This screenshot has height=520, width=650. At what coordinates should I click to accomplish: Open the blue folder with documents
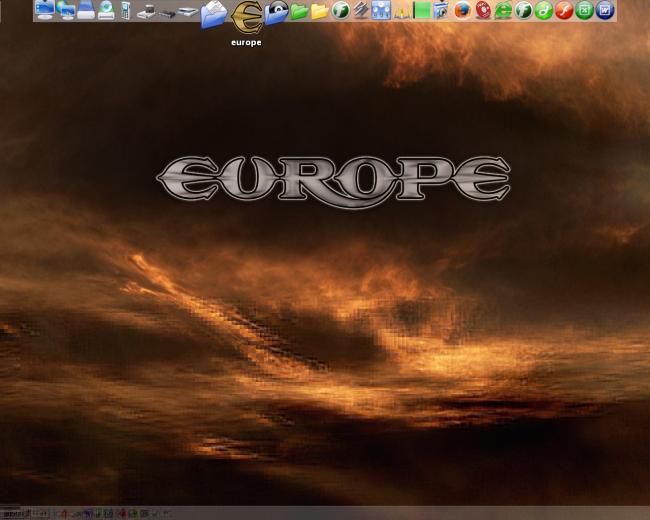tap(214, 15)
